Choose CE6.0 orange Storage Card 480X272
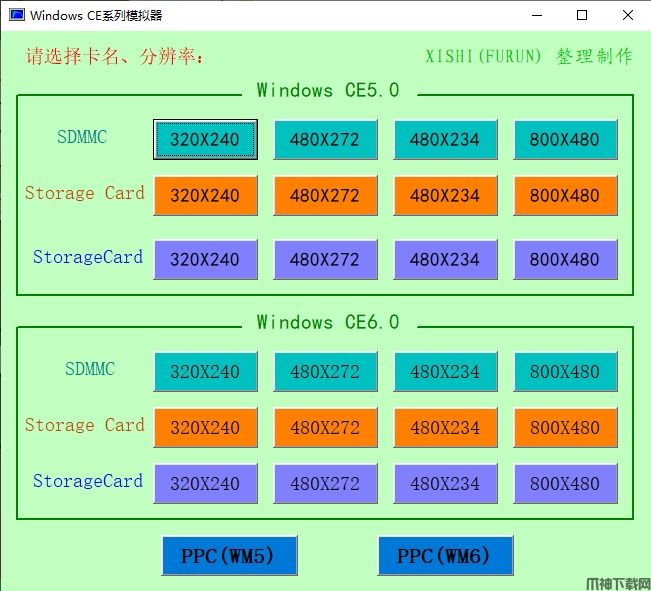651x591 pixels. pos(325,427)
